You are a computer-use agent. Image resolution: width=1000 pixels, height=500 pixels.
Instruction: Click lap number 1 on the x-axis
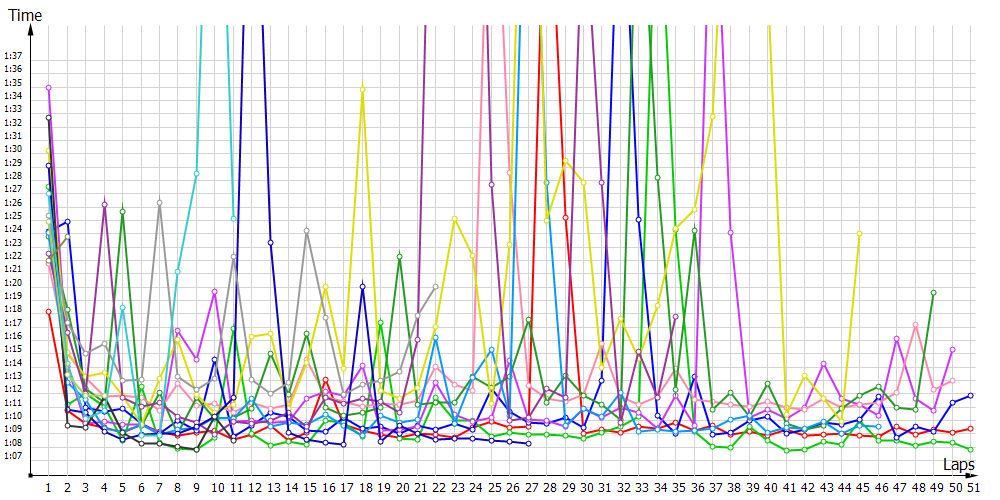click(x=48, y=487)
